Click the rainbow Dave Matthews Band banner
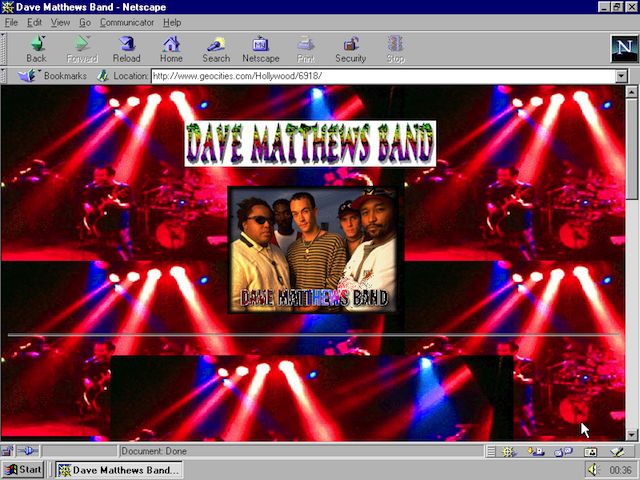This screenshot has height=480, width=640. [x=310, y=143]
